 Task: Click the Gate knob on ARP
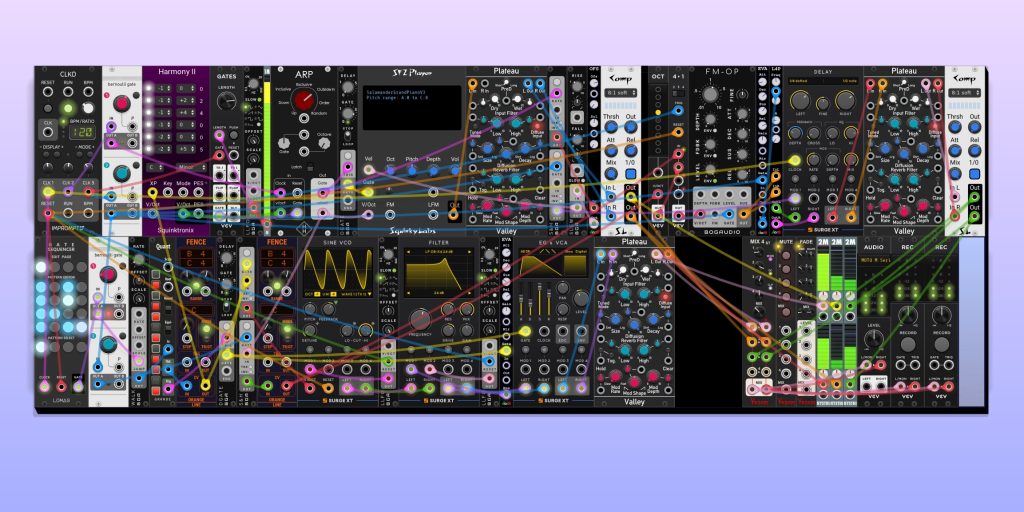point(285,141)
